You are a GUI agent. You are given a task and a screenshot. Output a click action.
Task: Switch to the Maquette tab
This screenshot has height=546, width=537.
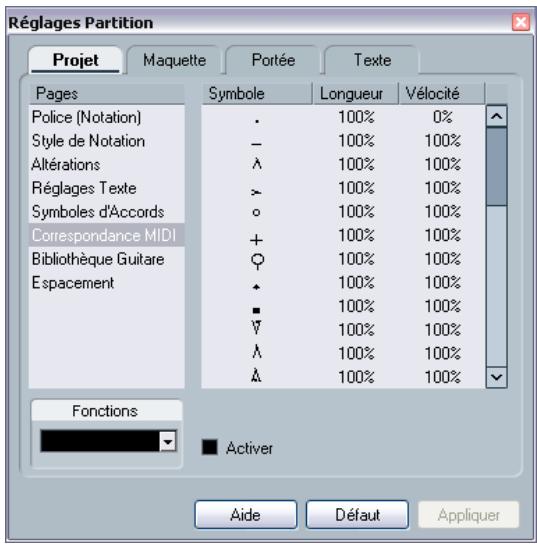(x=174, y=60)
